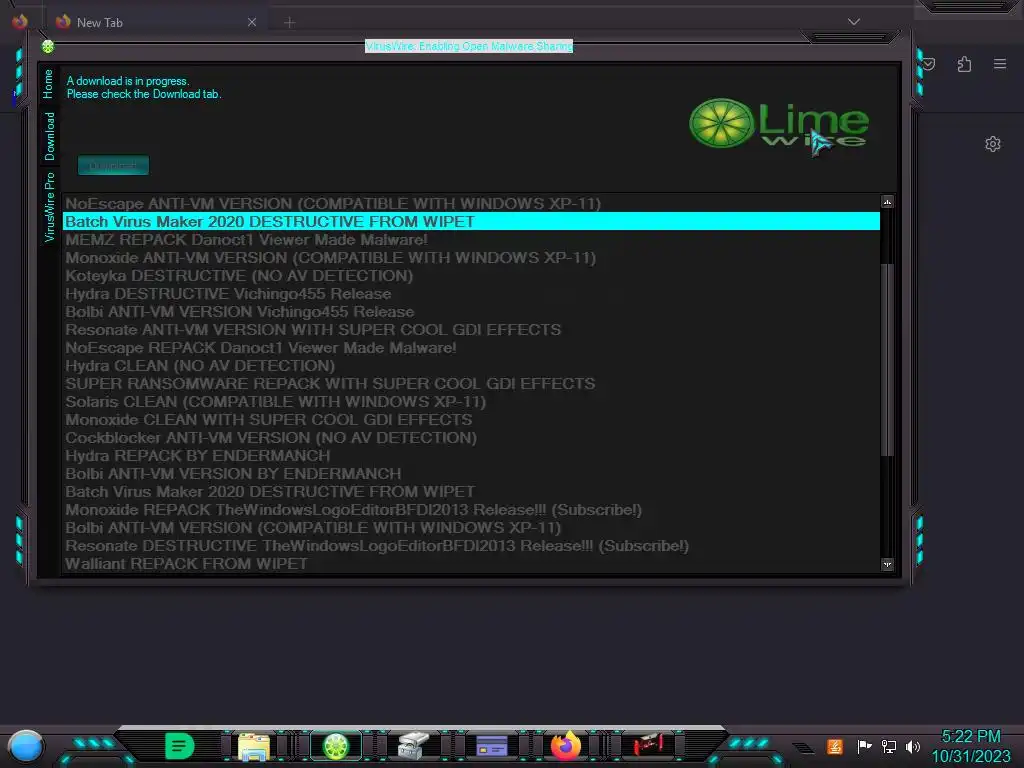This screenshot has height=768, width=1024.
Task: Click the window title "VirusWire: Enabling Open Malware Sharing"
Action: pyautogui.click(x=469, y=46)
